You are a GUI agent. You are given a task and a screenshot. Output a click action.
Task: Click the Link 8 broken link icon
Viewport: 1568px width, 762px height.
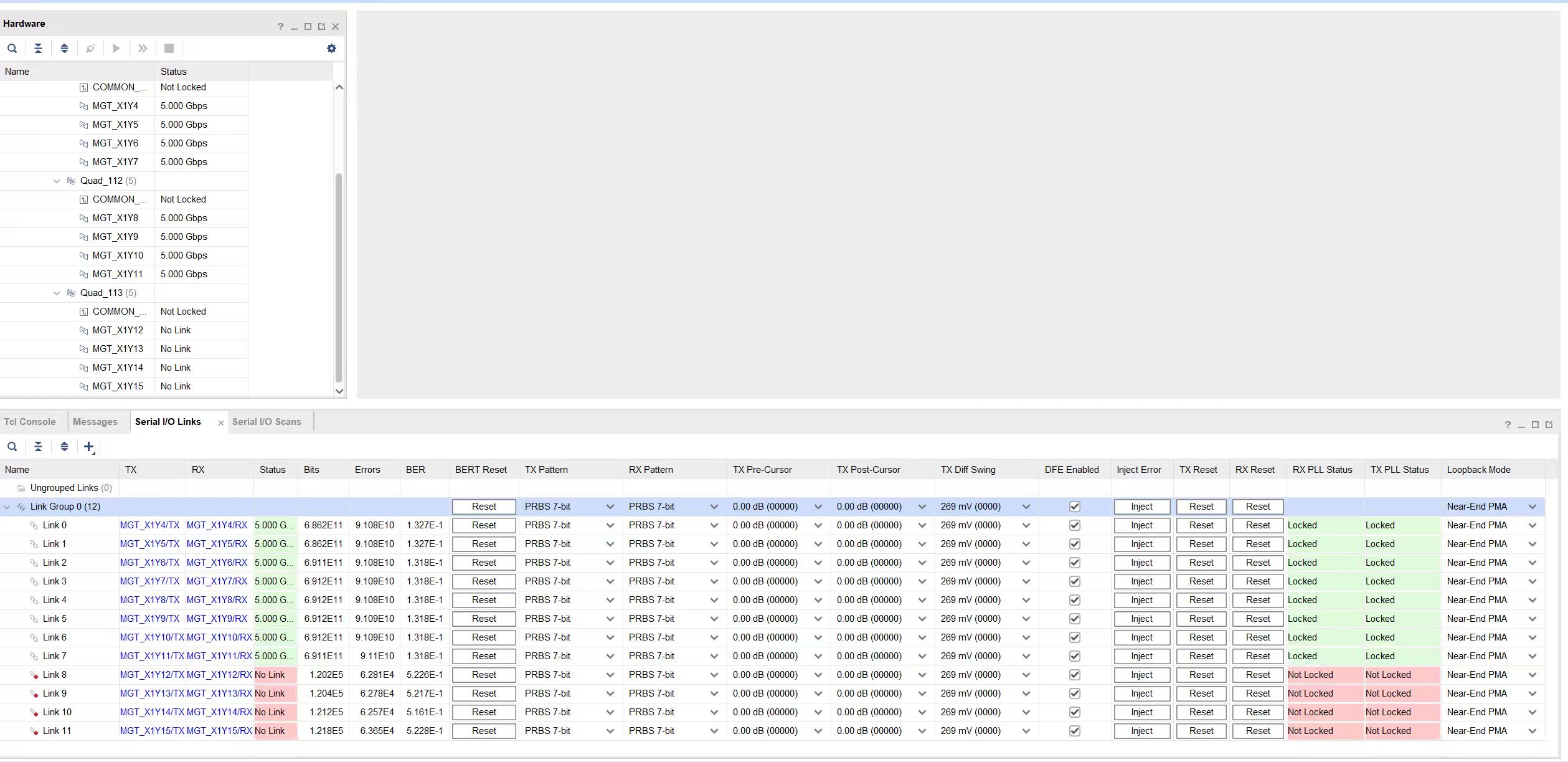(x=34, y=675)
